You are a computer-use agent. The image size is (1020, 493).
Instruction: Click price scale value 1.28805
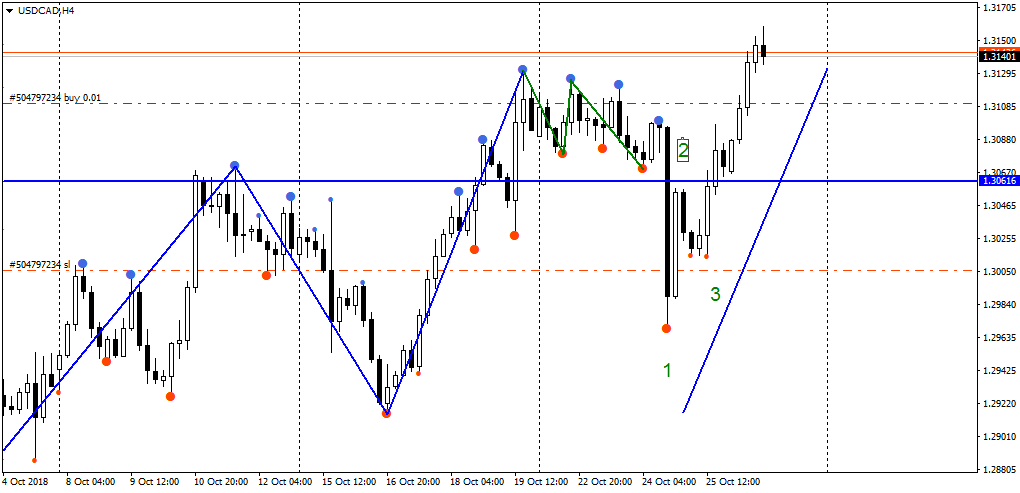[x=1000, y=469]
